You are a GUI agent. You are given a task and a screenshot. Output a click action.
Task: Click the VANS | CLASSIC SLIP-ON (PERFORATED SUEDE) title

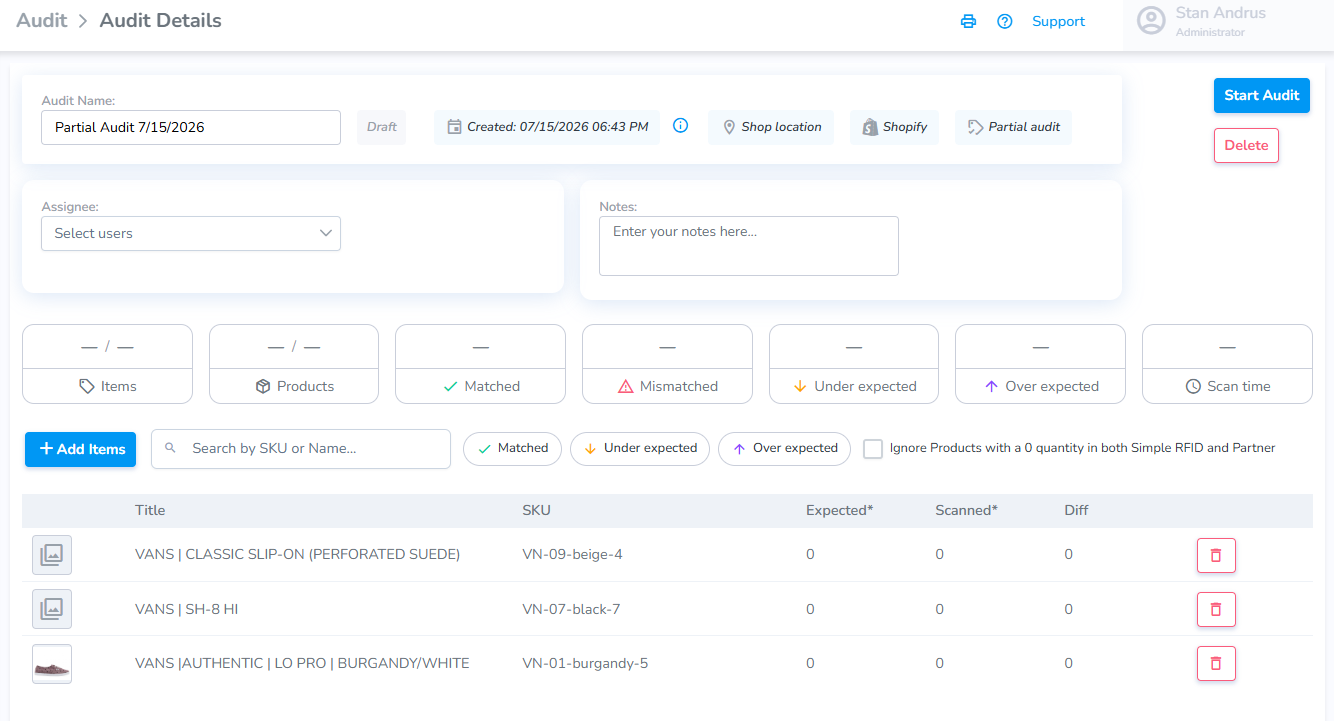[297, 554]
